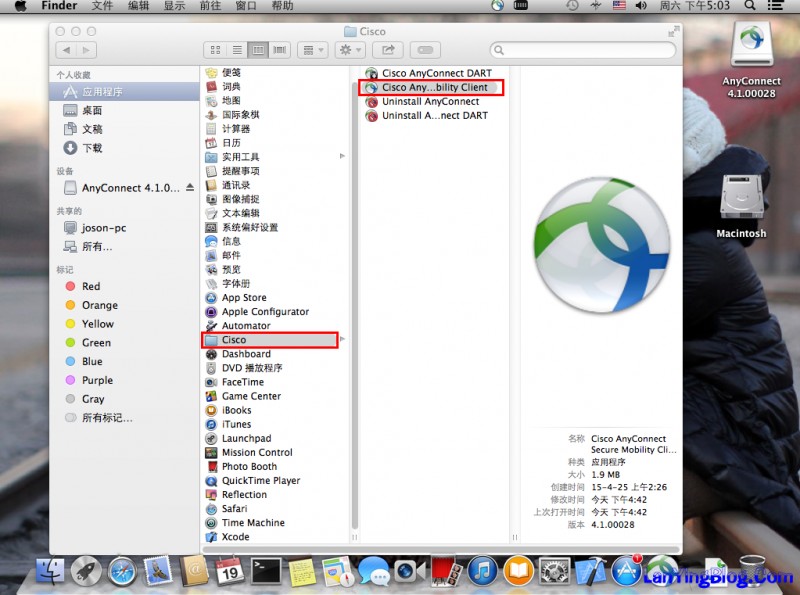Open System Preferences gear in Dock

(555, 571)
